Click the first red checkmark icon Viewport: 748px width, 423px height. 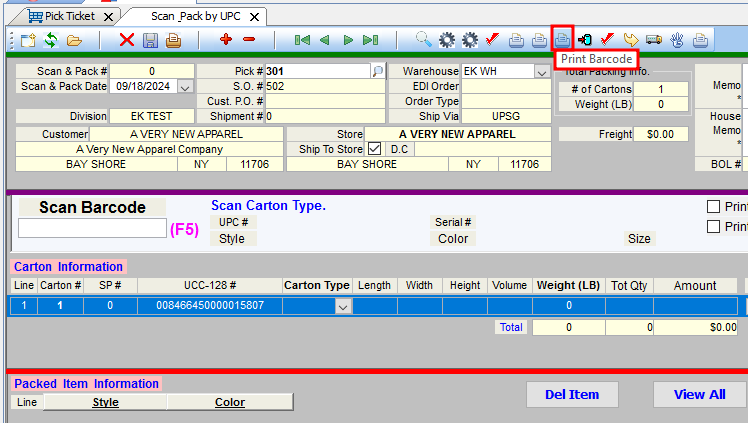click(492, 39)
